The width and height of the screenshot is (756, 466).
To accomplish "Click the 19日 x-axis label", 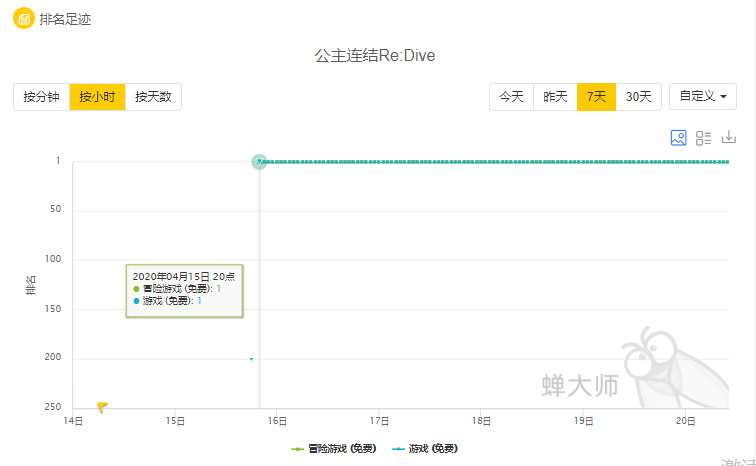I will tap(583, 421).
